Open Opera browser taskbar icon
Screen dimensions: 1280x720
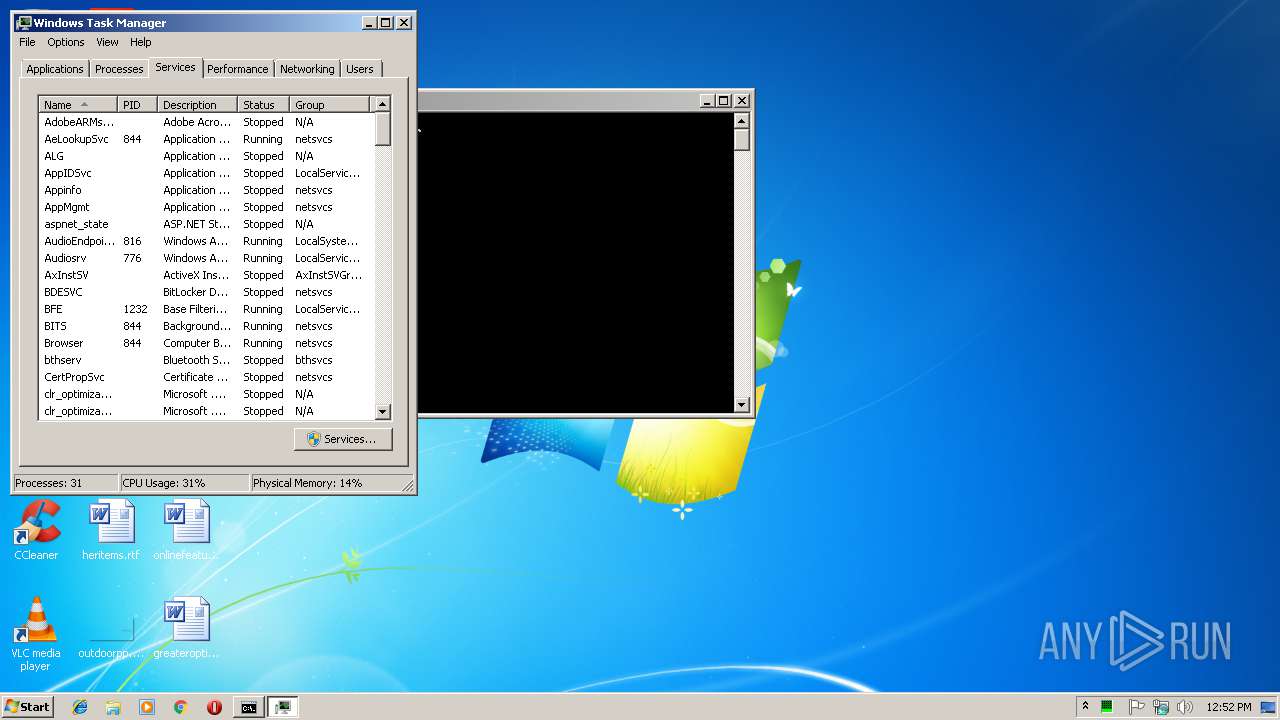click(214, 707)
